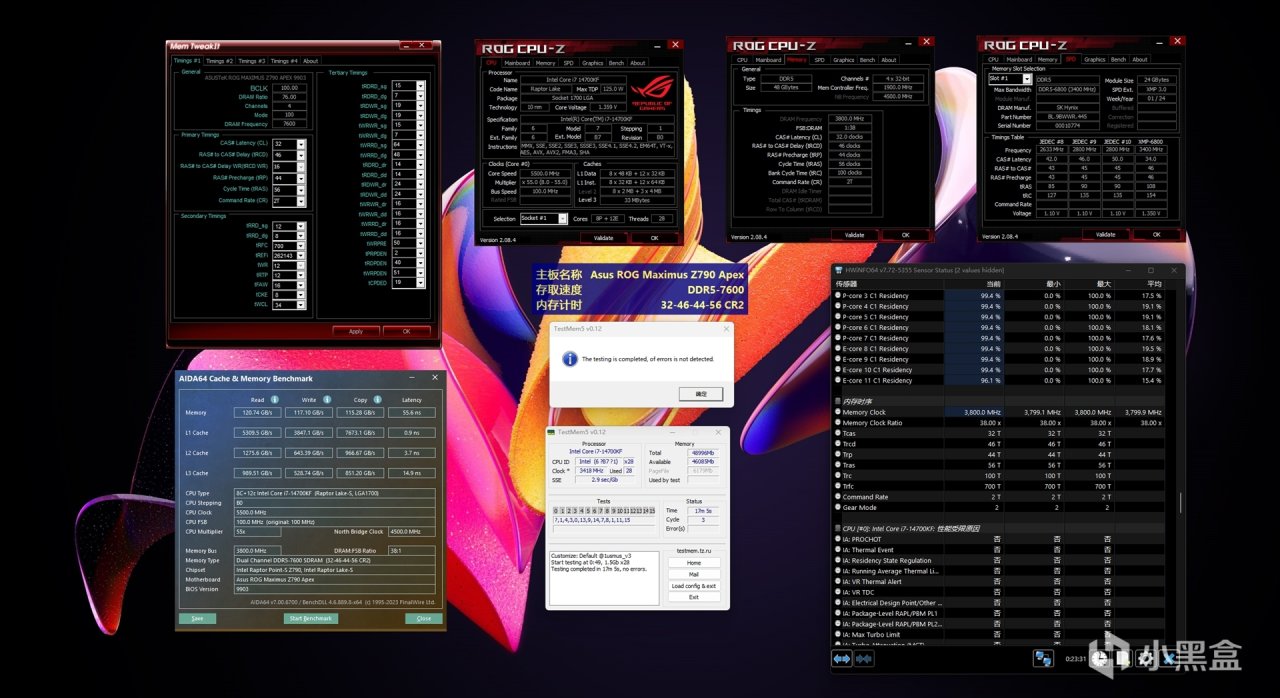
Task: Open Bench tab in first CPU-Z window
Action: [617, 63]
